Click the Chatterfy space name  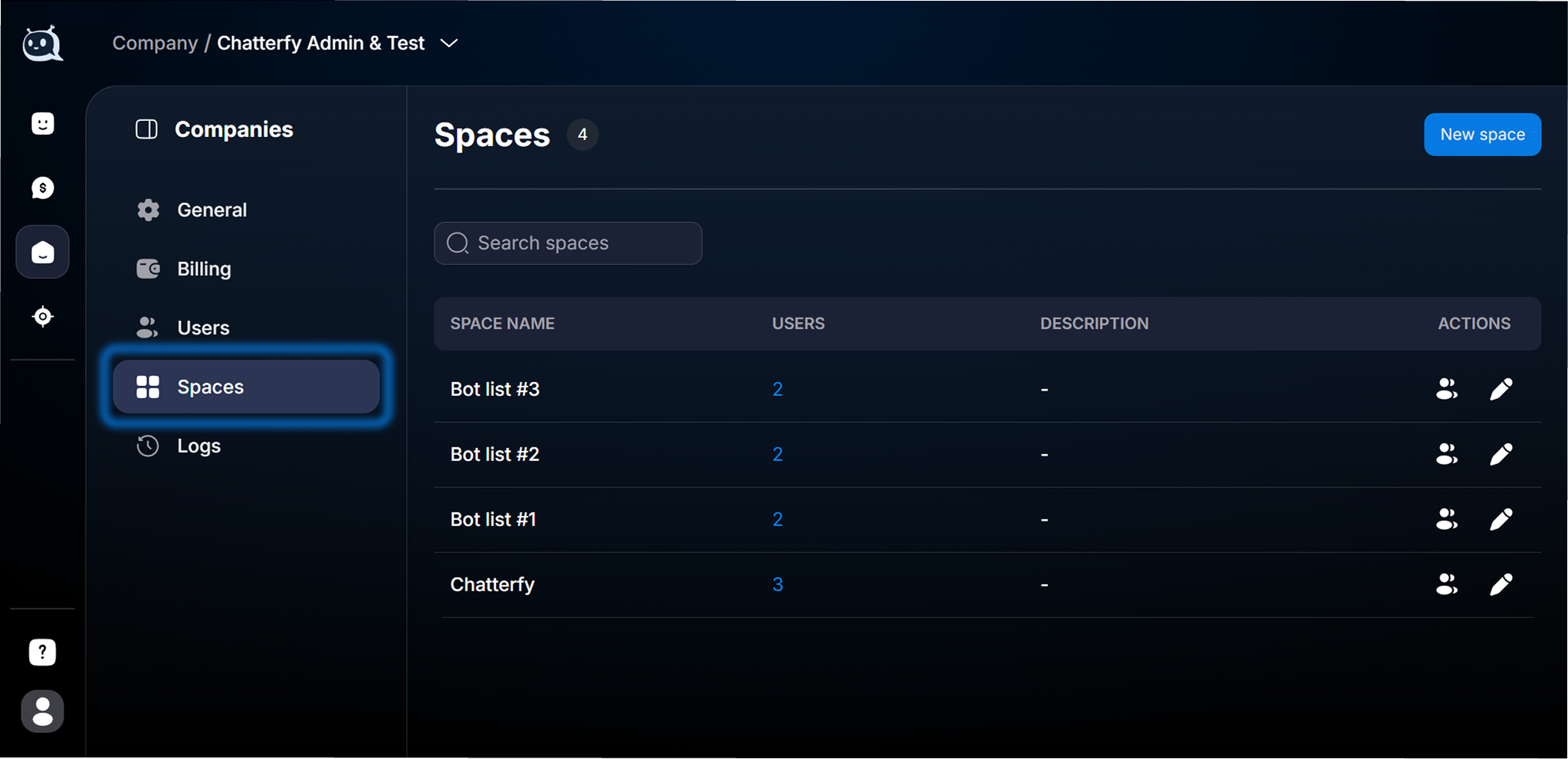click(493, 584)
